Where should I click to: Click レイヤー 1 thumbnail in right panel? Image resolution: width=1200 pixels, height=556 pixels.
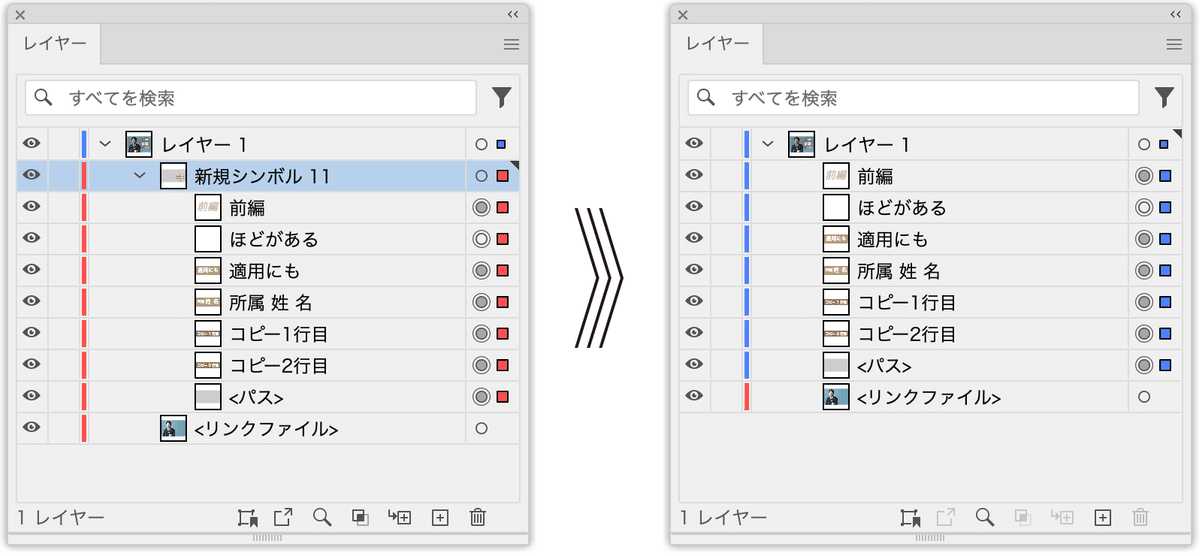point(802,144)
